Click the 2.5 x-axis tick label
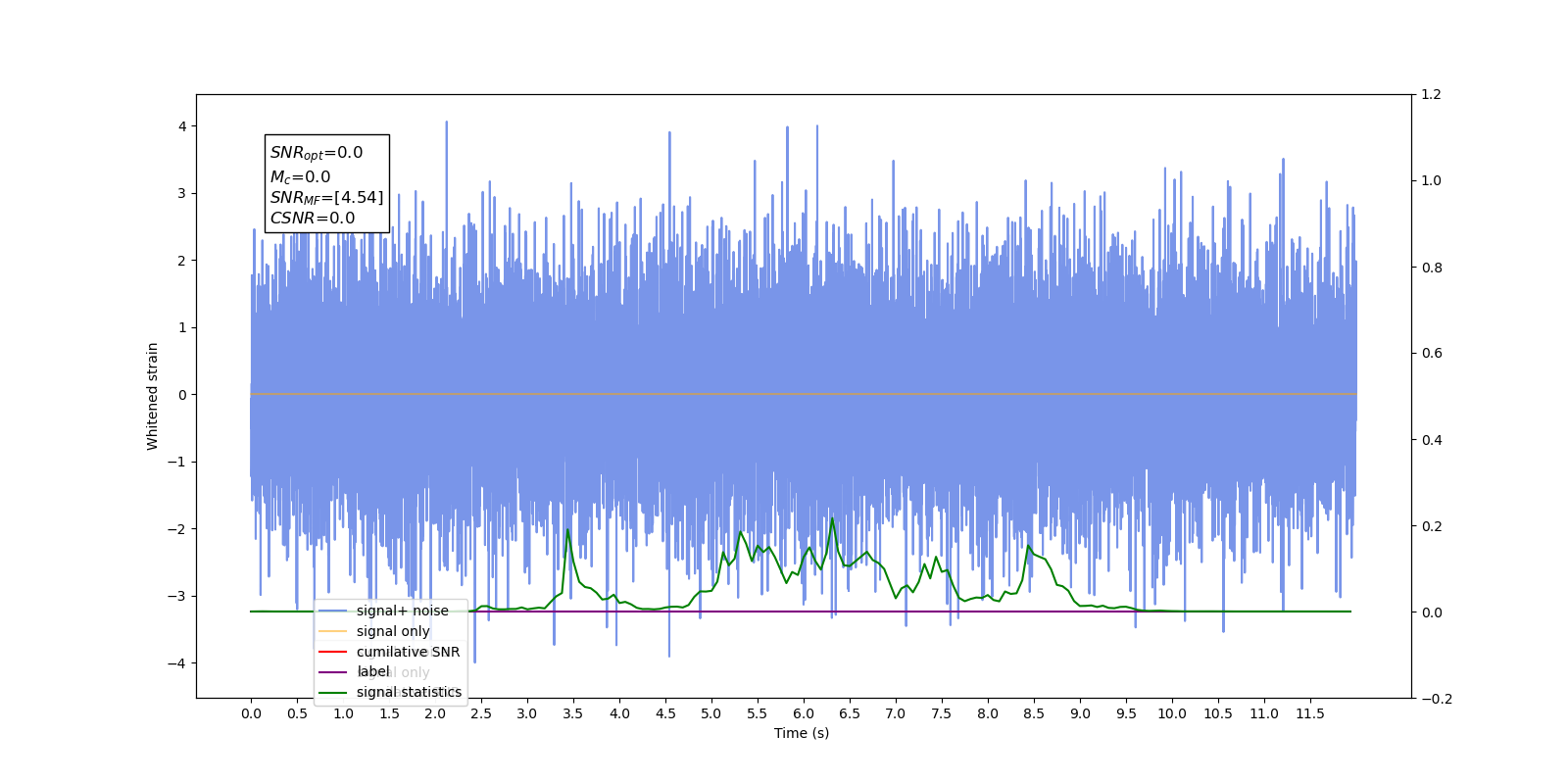This screenshot has height=784, width=1568. pyautogui.click(x=481, y=713)
